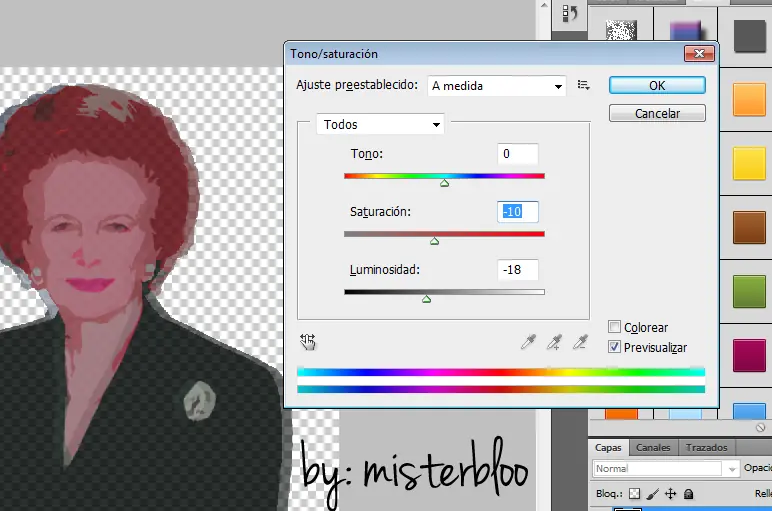Click the lock image pixels brush icon
The width and height of the screenshot is (772, 511).
click(653, 493)
